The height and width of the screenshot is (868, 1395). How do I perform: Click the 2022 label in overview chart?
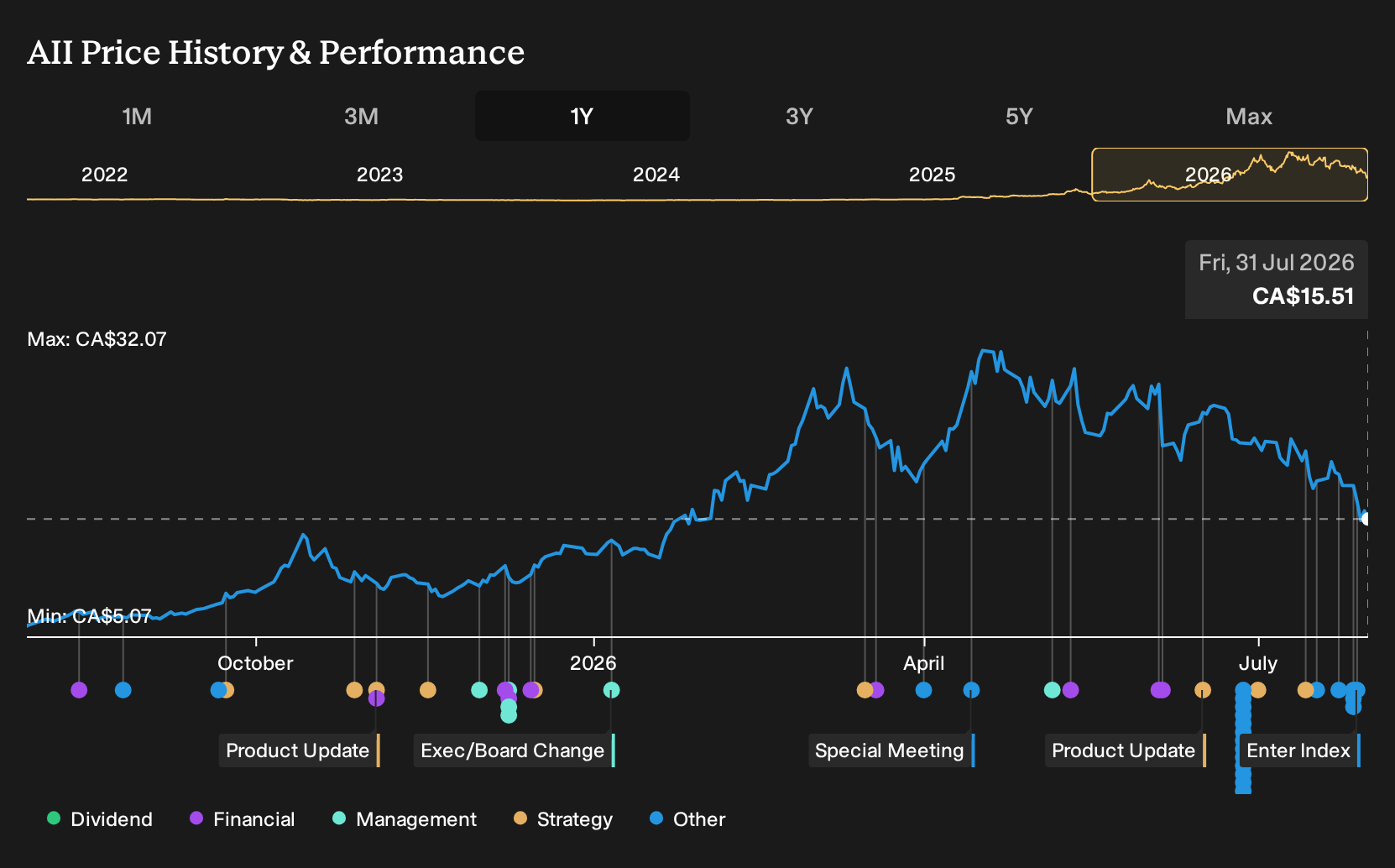pyautogui.click(x=104, y=175)
